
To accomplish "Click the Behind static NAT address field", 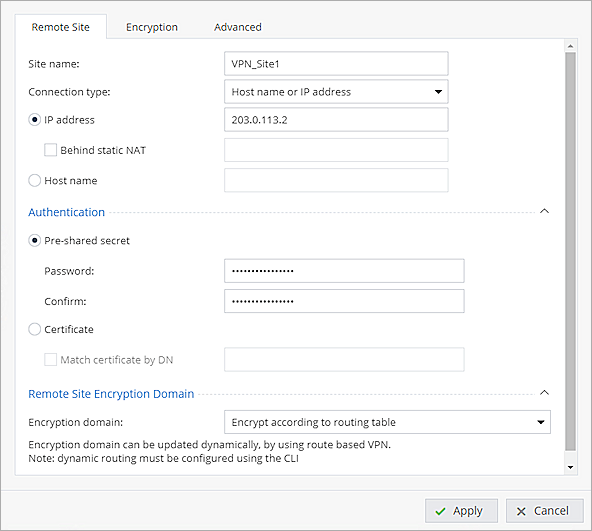I will [336, 150].
